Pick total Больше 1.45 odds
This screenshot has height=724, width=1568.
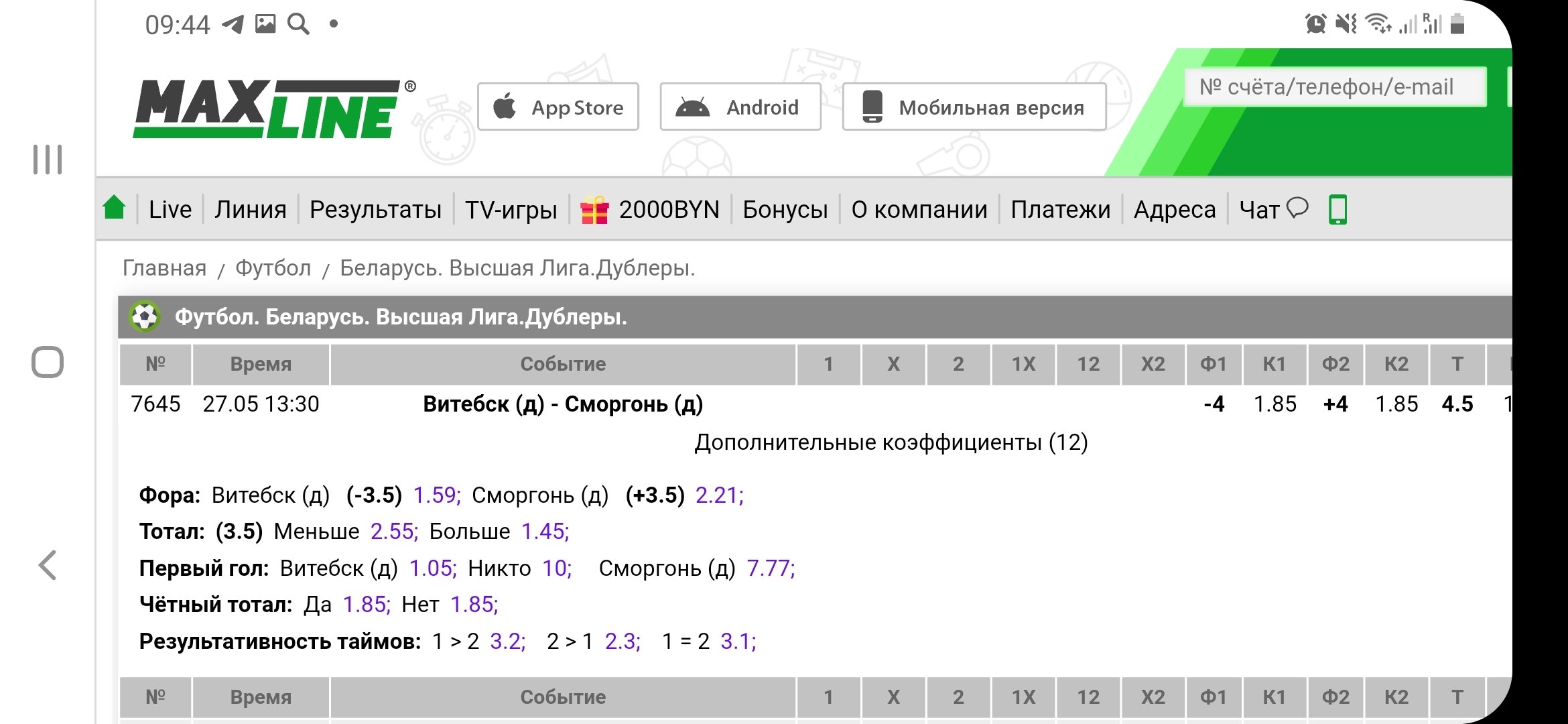click(545, 532)
